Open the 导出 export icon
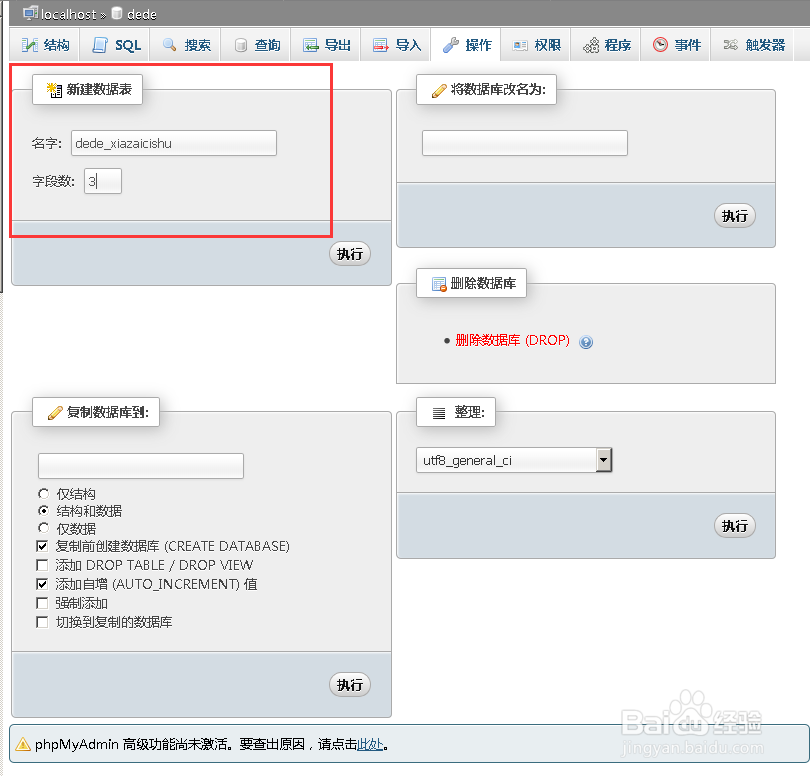Viewport: 810px width, 776px height. (x=311, y=45)
